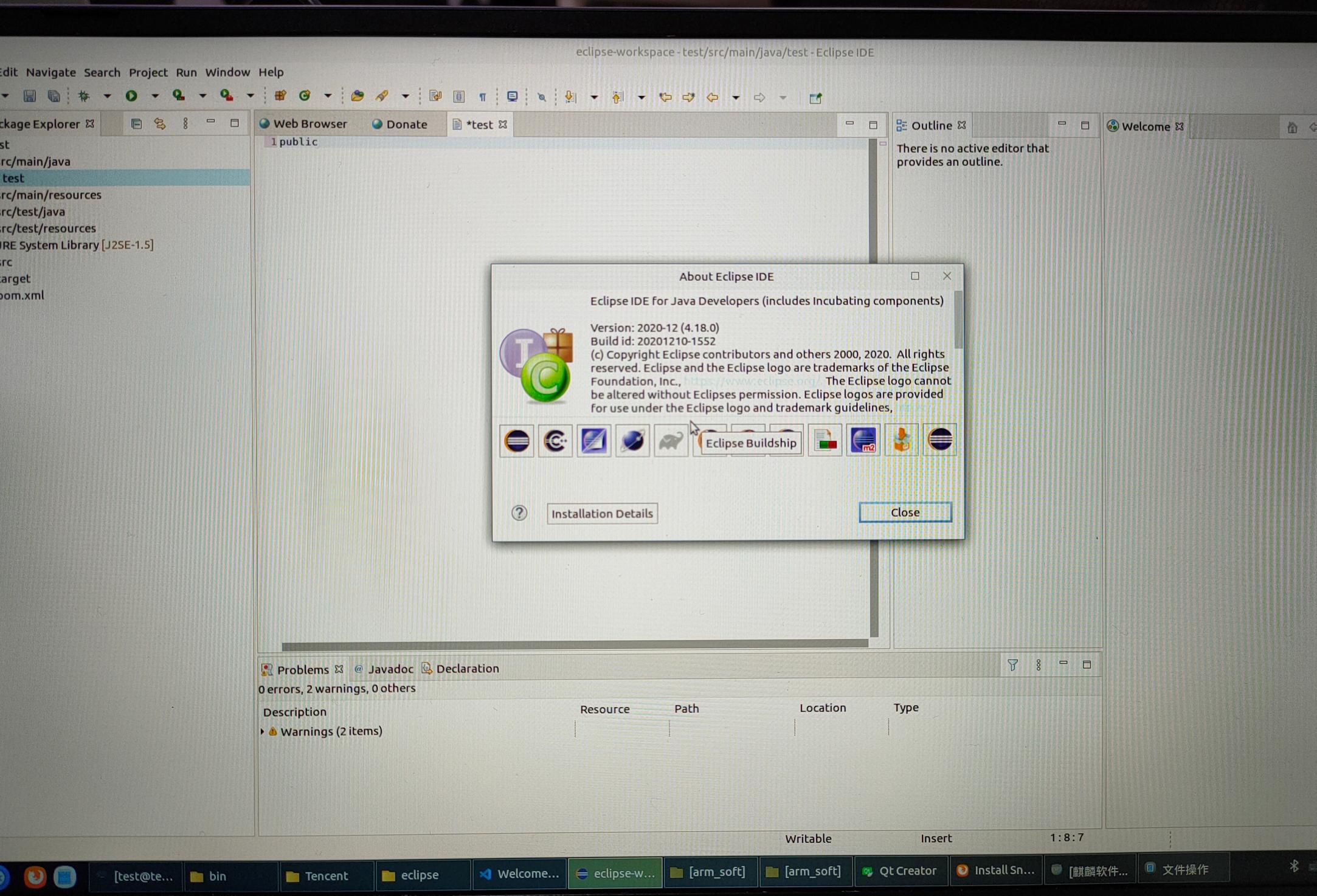Viewport: 1317px width, 896px height.
Task: Click the About dialog vertical scrollbar
Action: (x=958, y=320)
